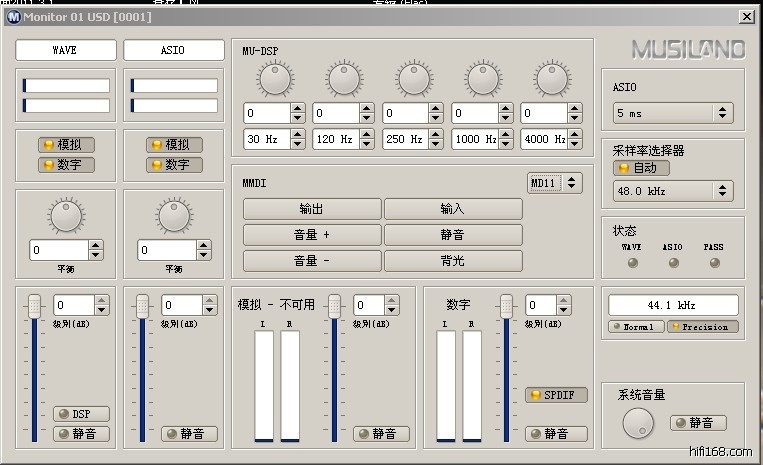Viewport: 763px width, 465px height.
Task: Select the Precision mode option
Action: pyautogui.click(x=703, y=327)
